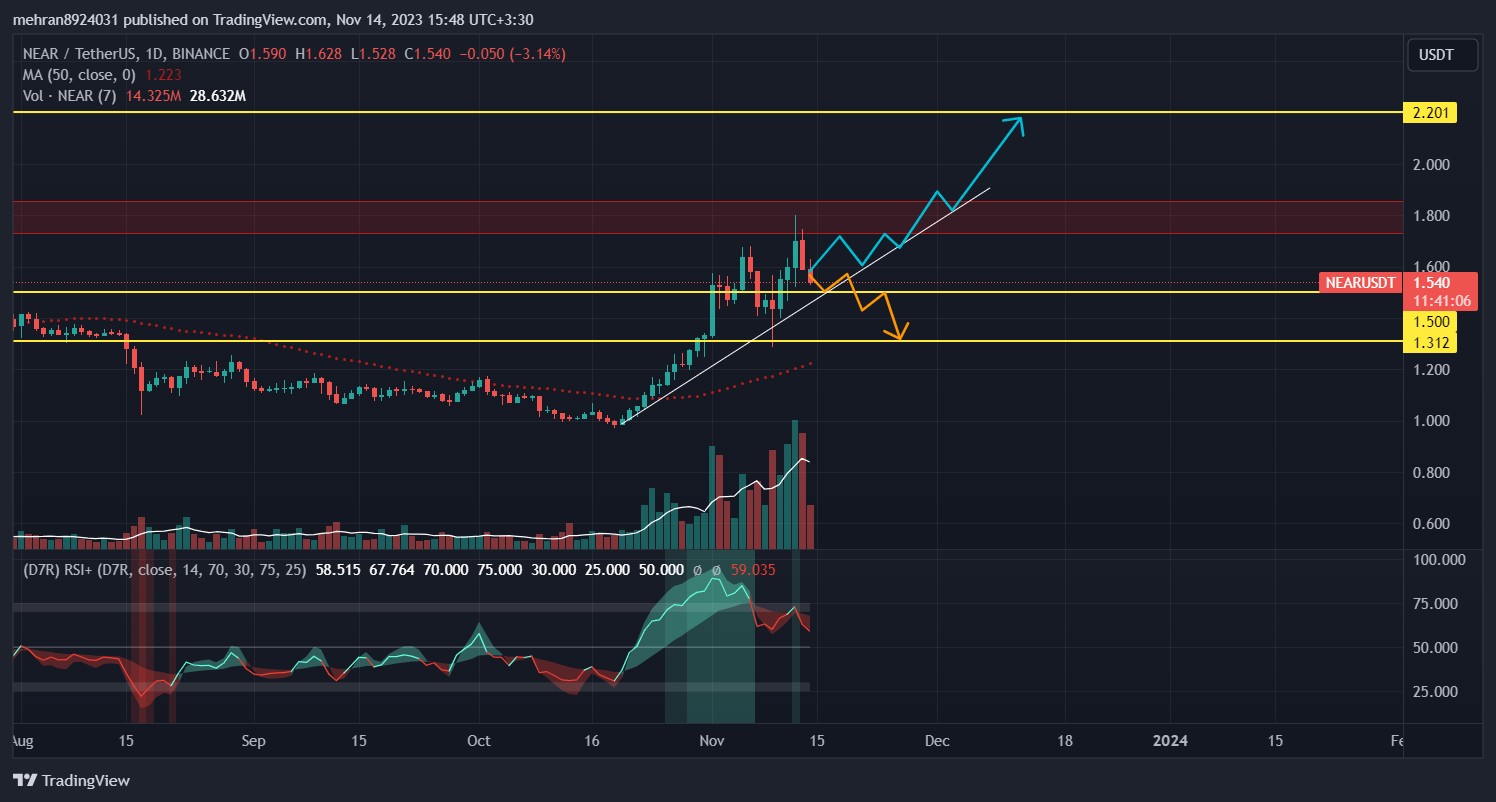Click the Dec date on time axis
Image resolution: width=1496 pixels, height=802 pixels.
(937, 741)
